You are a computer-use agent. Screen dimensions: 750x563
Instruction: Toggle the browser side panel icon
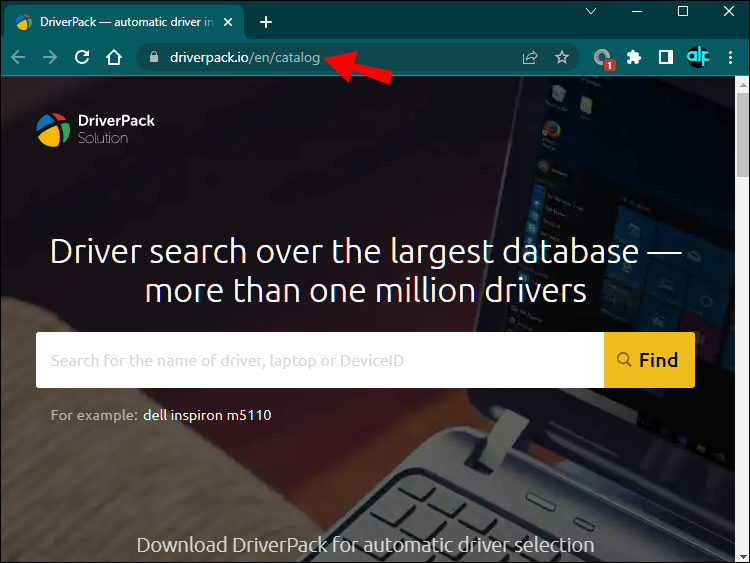(x=665, y=57)
